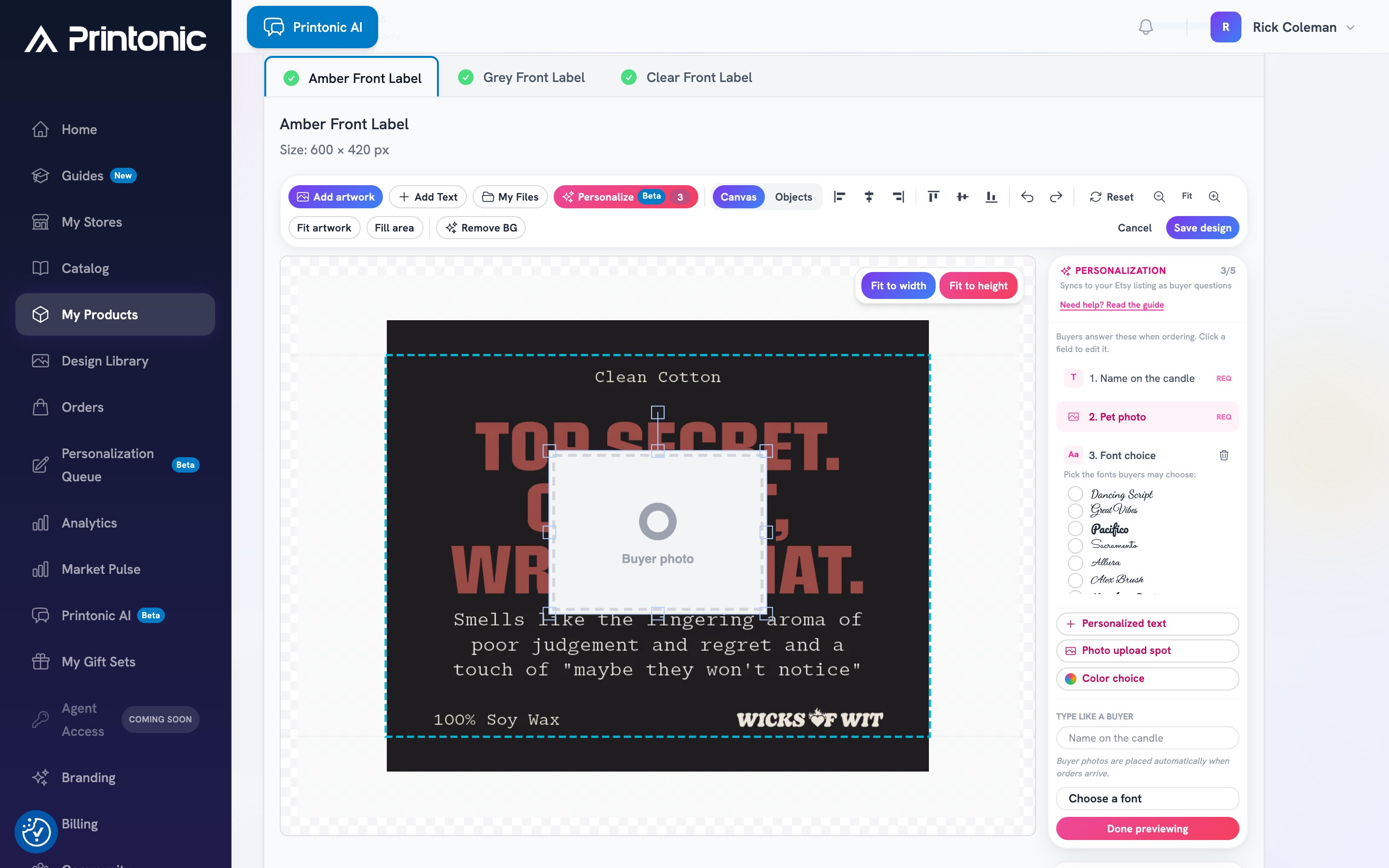The image size is (1389, 868).
Task: Select Buyer photo placeholder on canvas
Action: coord(658,533)
